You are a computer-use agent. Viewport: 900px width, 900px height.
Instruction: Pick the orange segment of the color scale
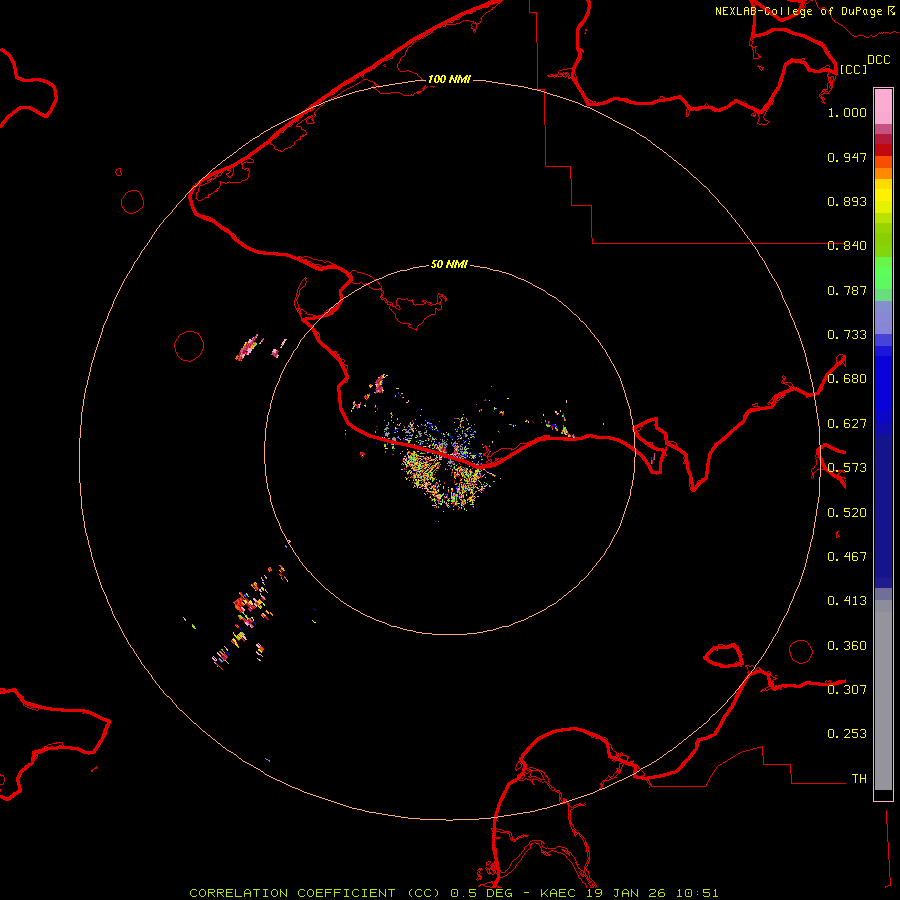point(883,166)
